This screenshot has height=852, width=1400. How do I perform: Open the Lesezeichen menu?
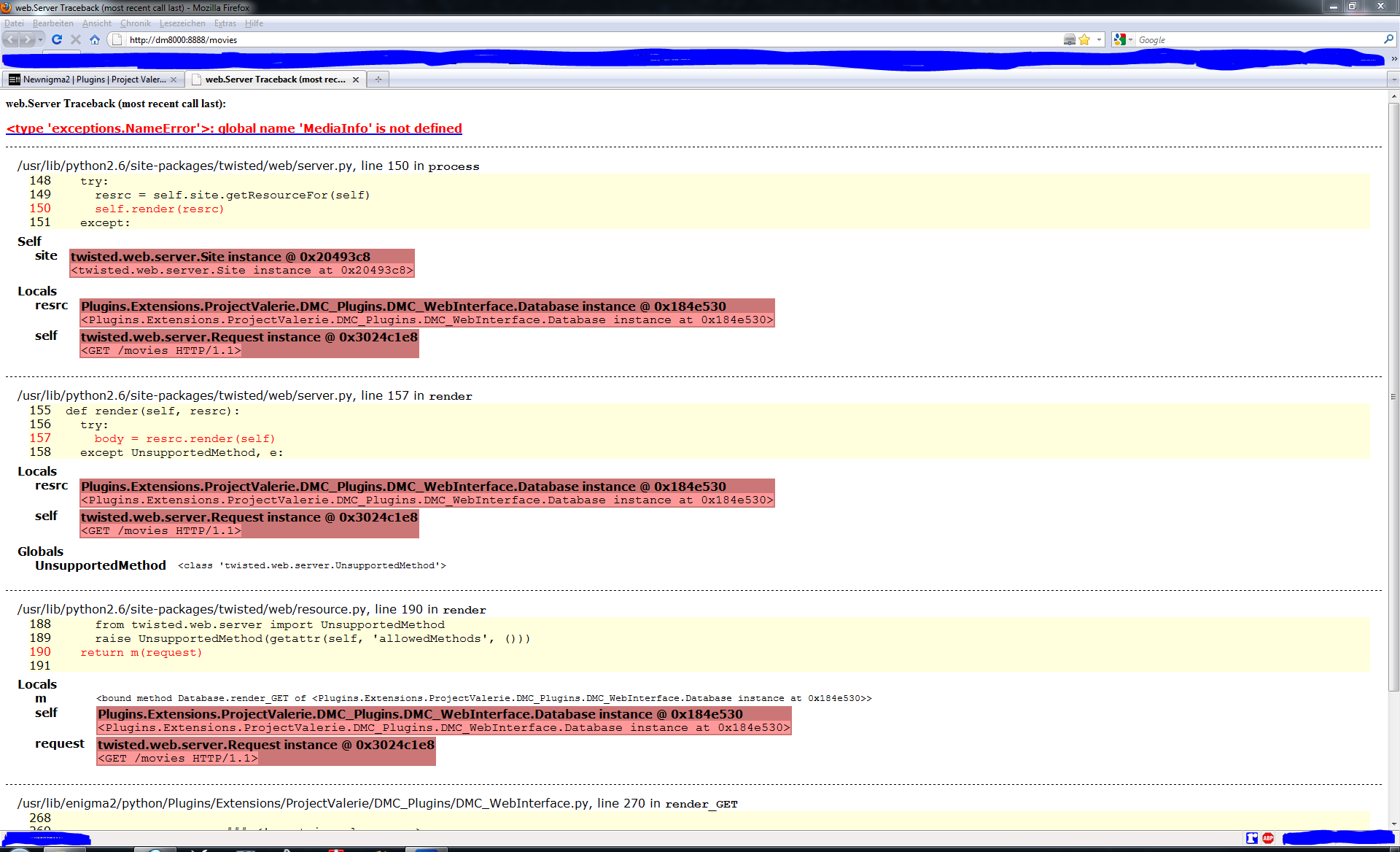182,23
